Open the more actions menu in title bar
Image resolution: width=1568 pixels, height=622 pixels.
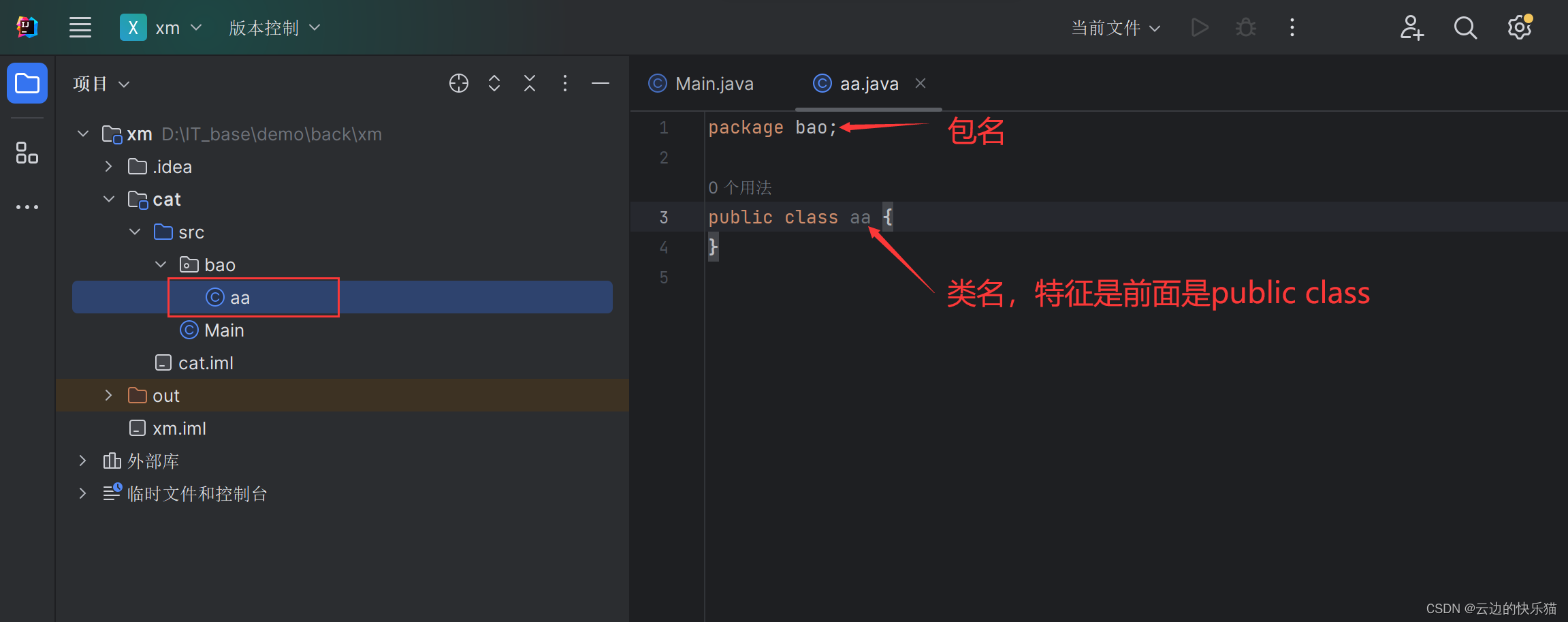(x=1292, y=28)
